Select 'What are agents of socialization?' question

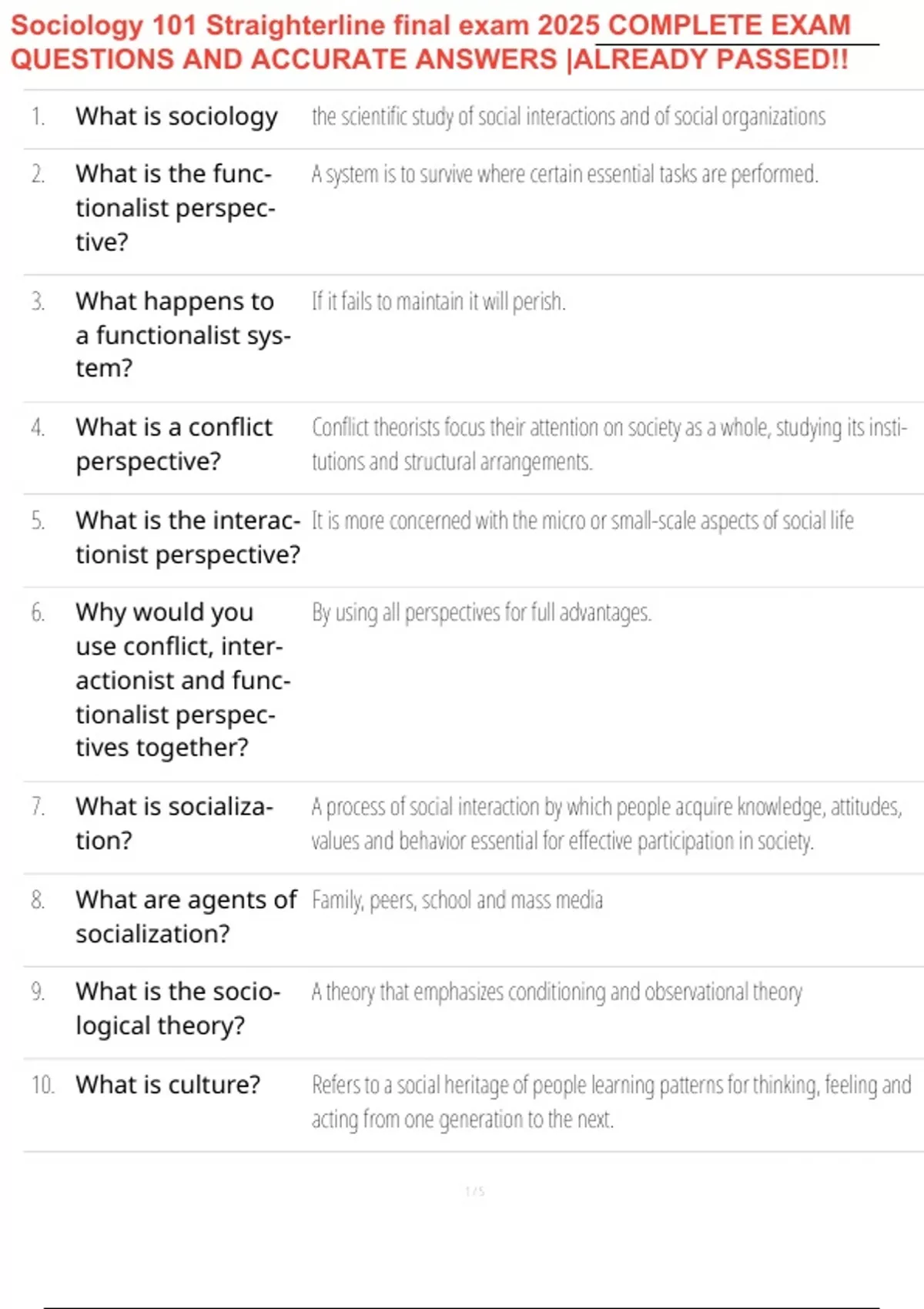186,916
